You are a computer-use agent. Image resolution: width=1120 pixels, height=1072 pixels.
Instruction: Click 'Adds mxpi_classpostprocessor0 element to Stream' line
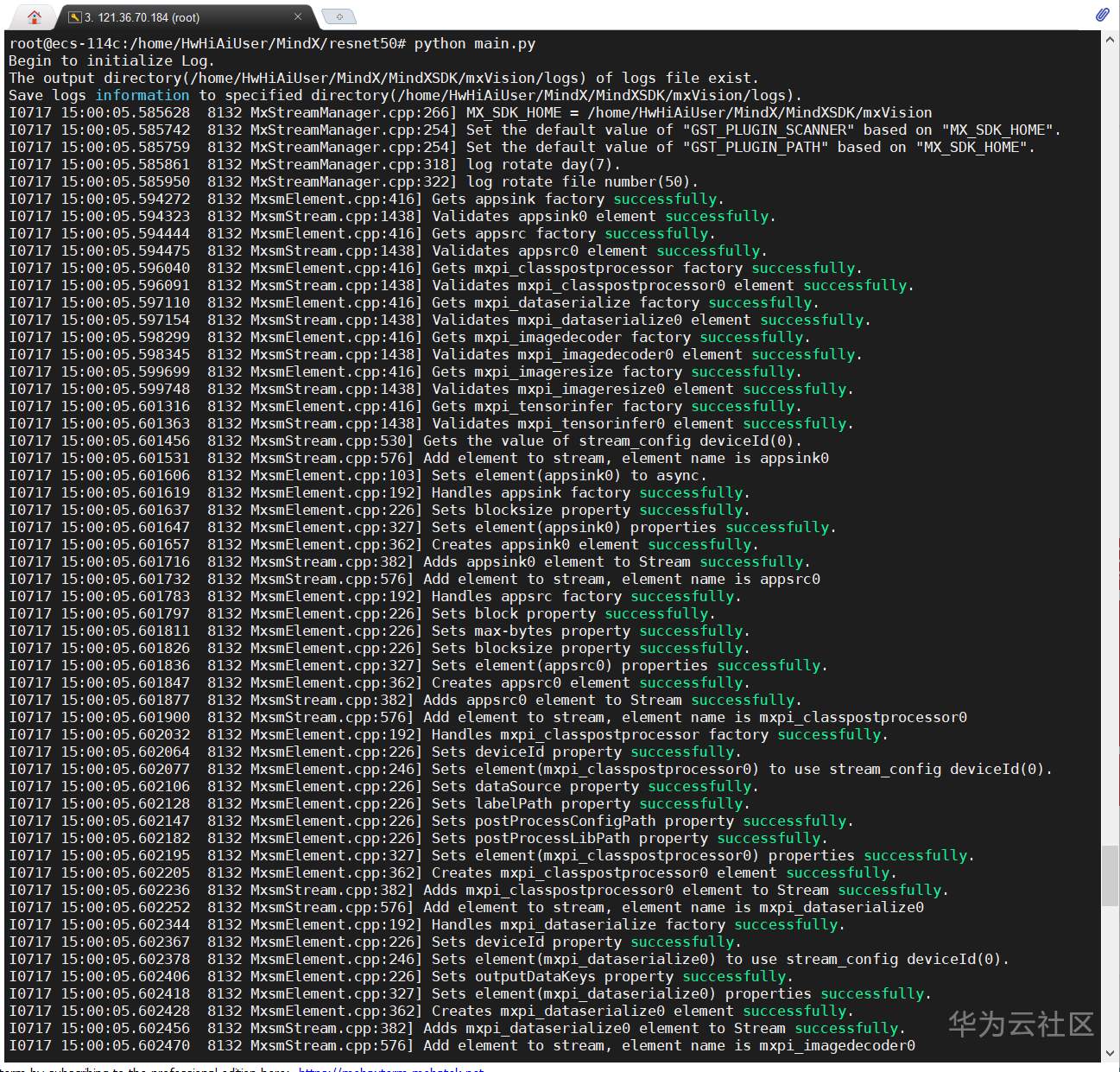[x=479, y=890]
